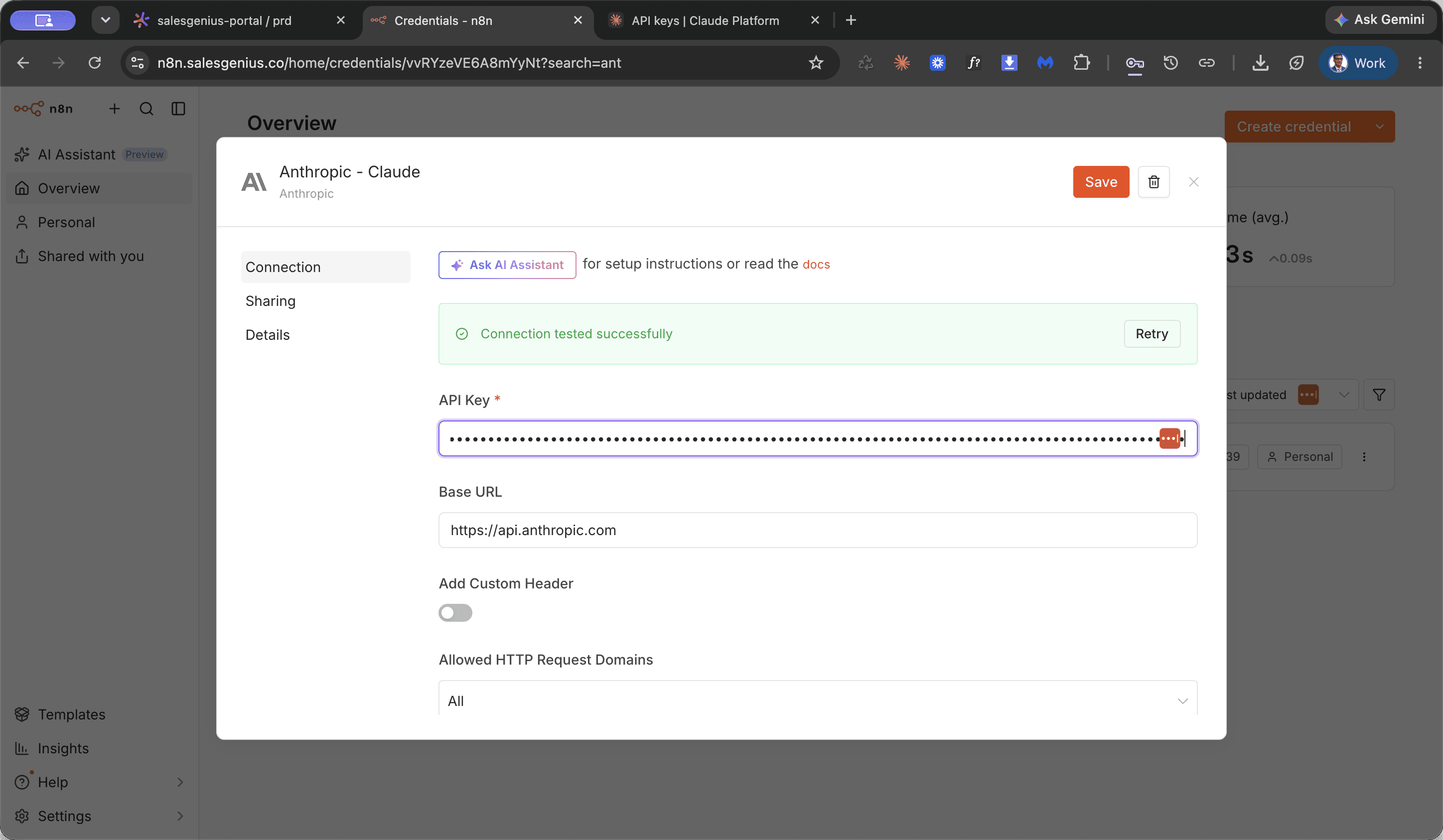
Task: Close the Anthropic credential dialog
Action: tap(1193, 181)
